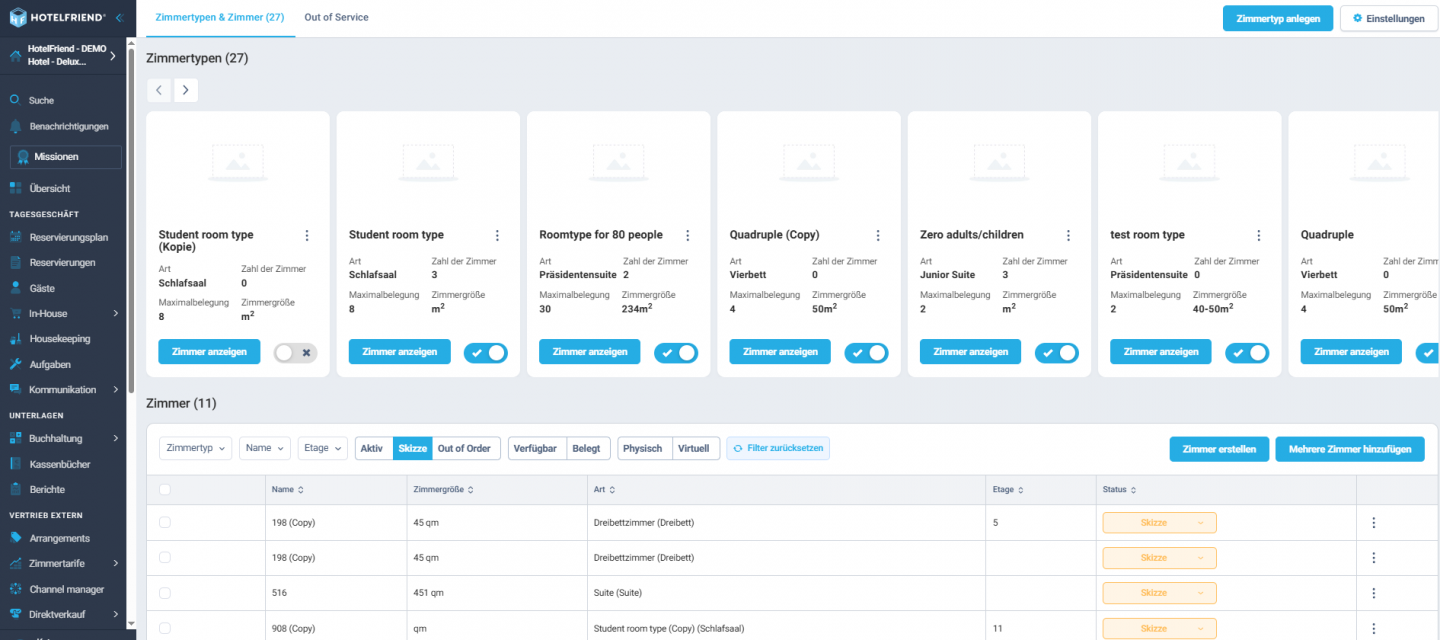
Task: Open options menu for Roomtype for 80 people
Action: tap(688, 235)
